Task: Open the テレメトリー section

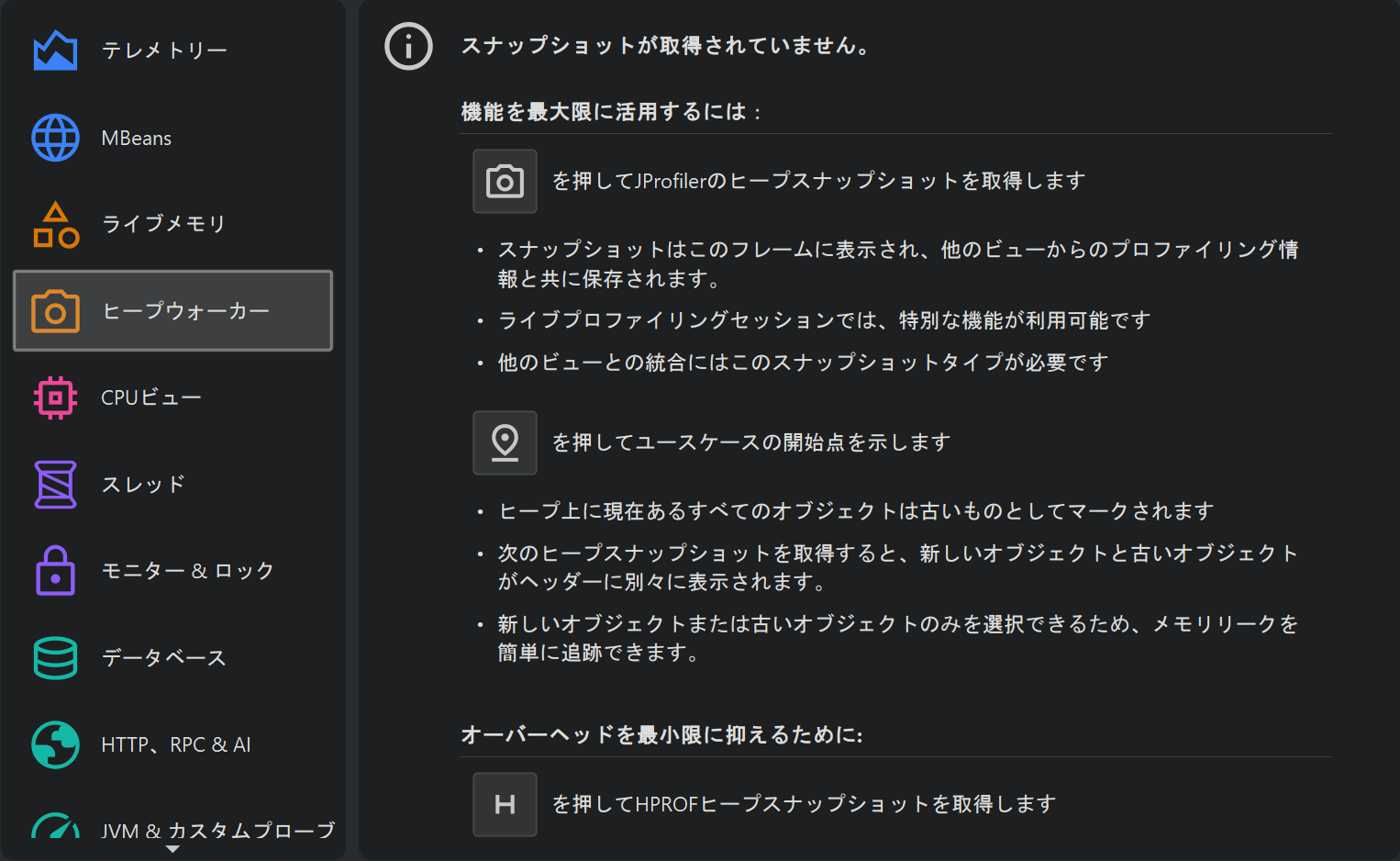Action: coord(164,50)
